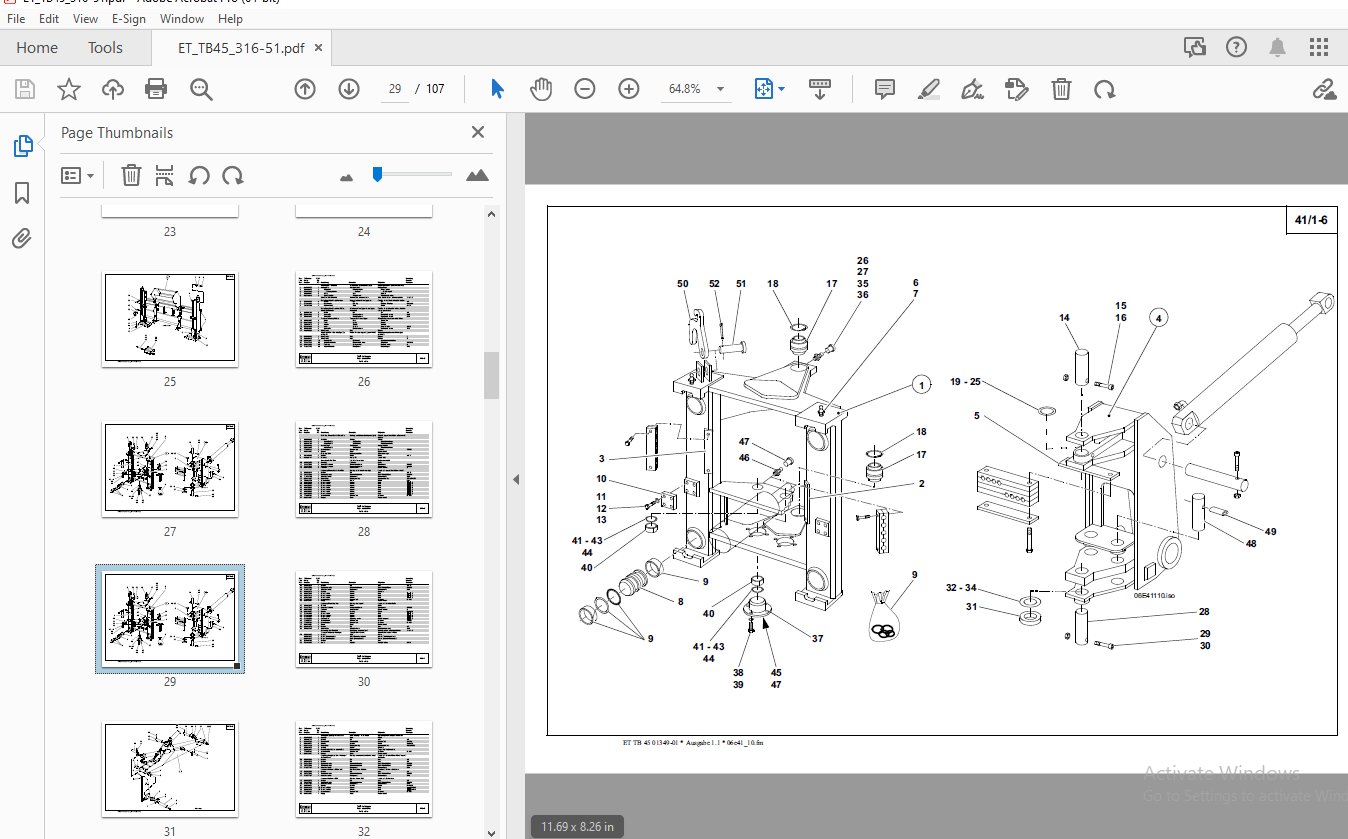Delete selected pages in thumbnails panel
Viewport: 1348px width, 839px height.
(131, 175)
